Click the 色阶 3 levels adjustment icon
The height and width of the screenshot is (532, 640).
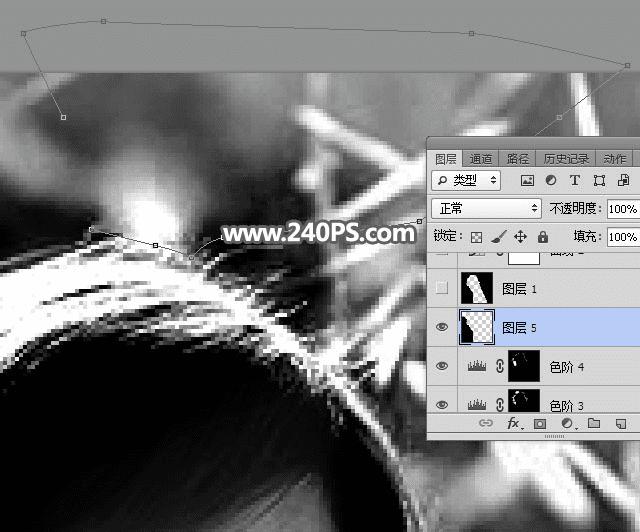coord(477,404)
